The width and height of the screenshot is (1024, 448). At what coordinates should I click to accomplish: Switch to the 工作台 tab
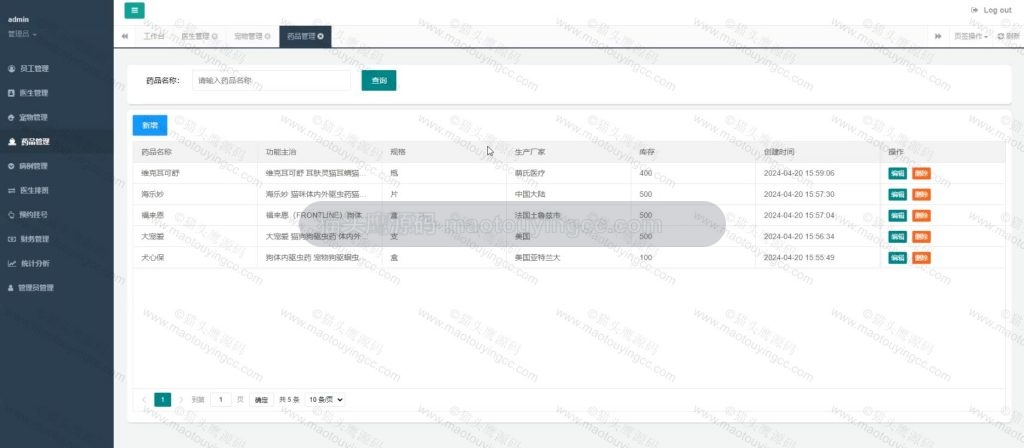point(154,37)
